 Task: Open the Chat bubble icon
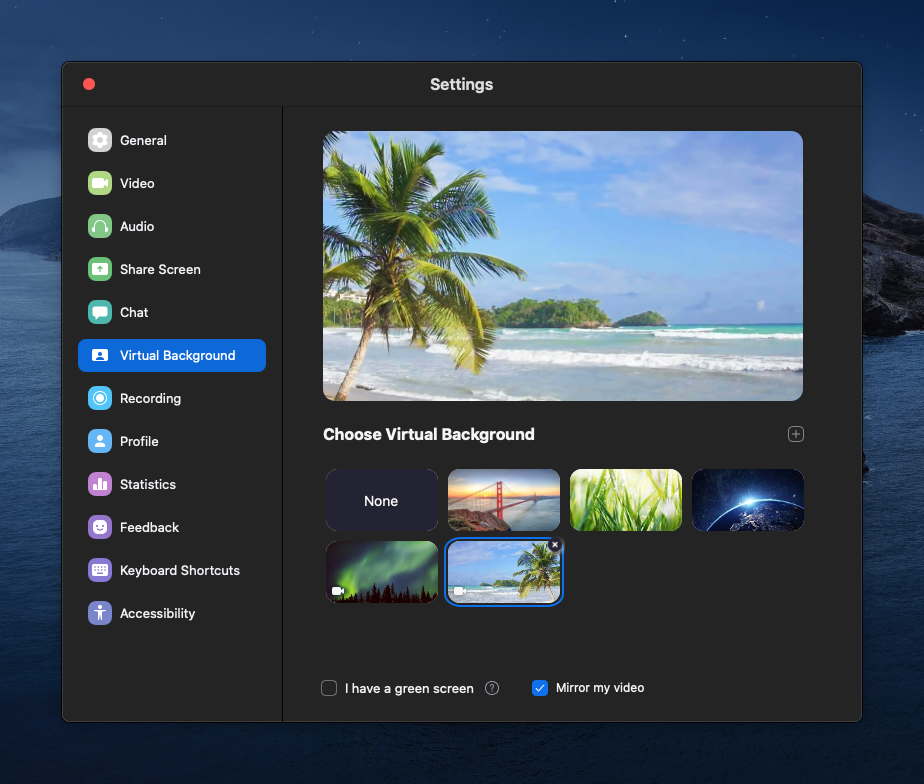click(100, 312)
